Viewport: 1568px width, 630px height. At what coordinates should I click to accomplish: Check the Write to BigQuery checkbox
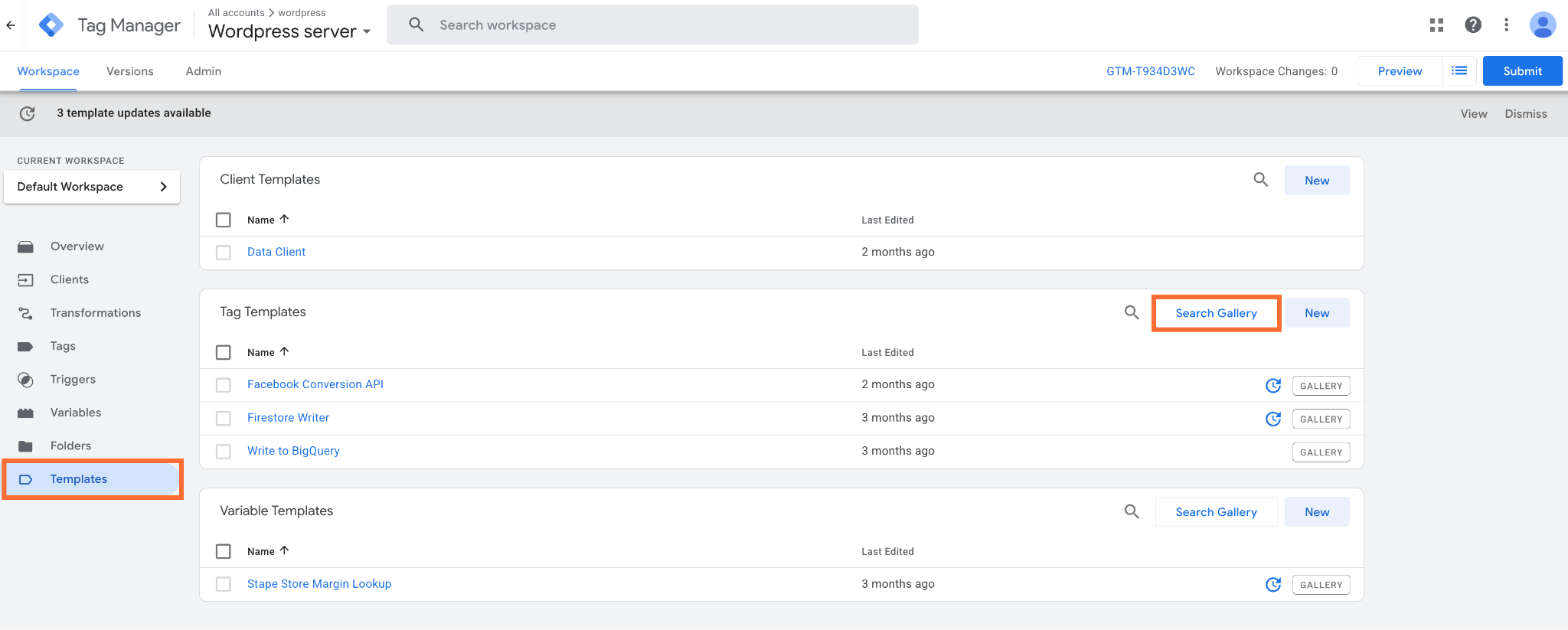[224, 452]
